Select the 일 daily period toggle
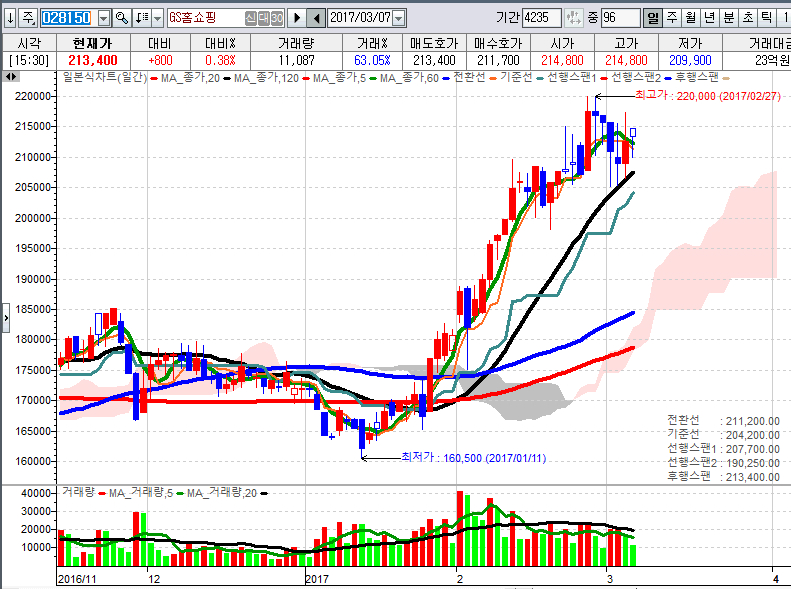The image size is (791, 589). (652, 18)
